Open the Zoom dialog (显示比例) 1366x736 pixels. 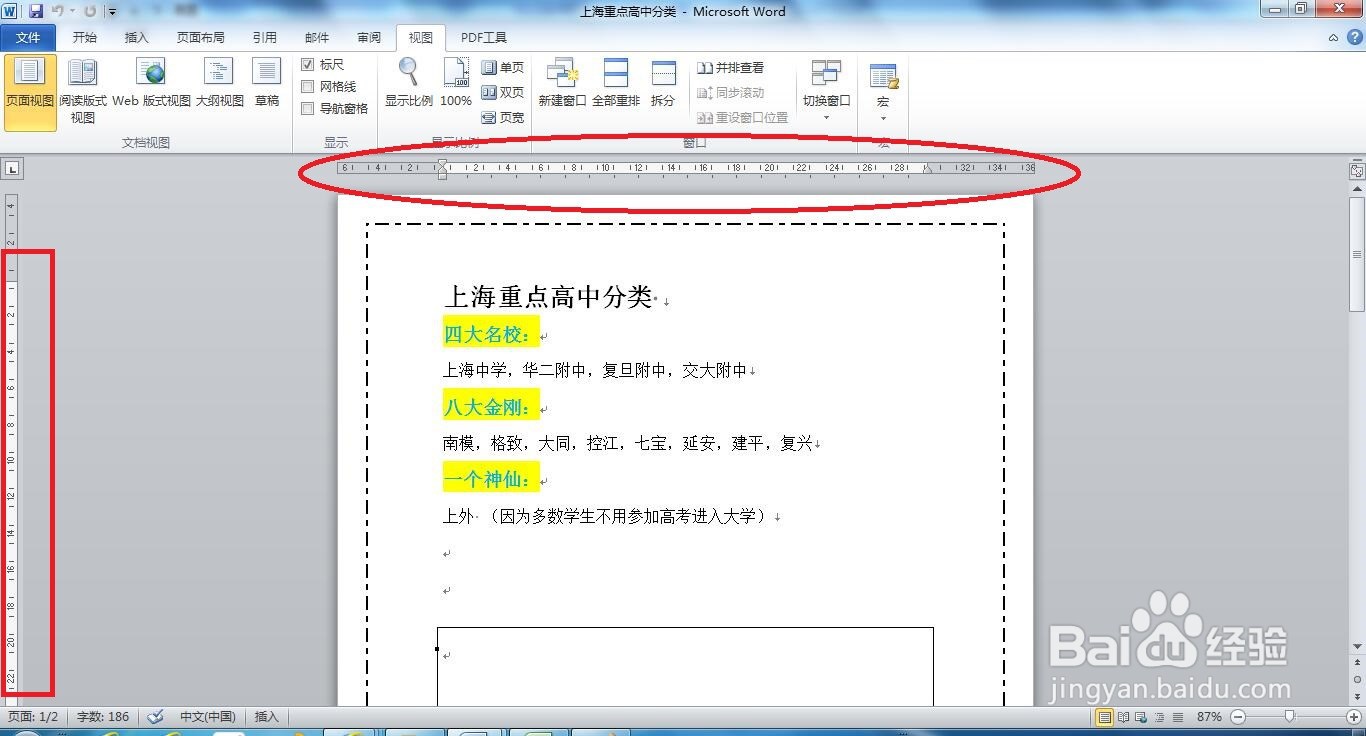(409, 83)
